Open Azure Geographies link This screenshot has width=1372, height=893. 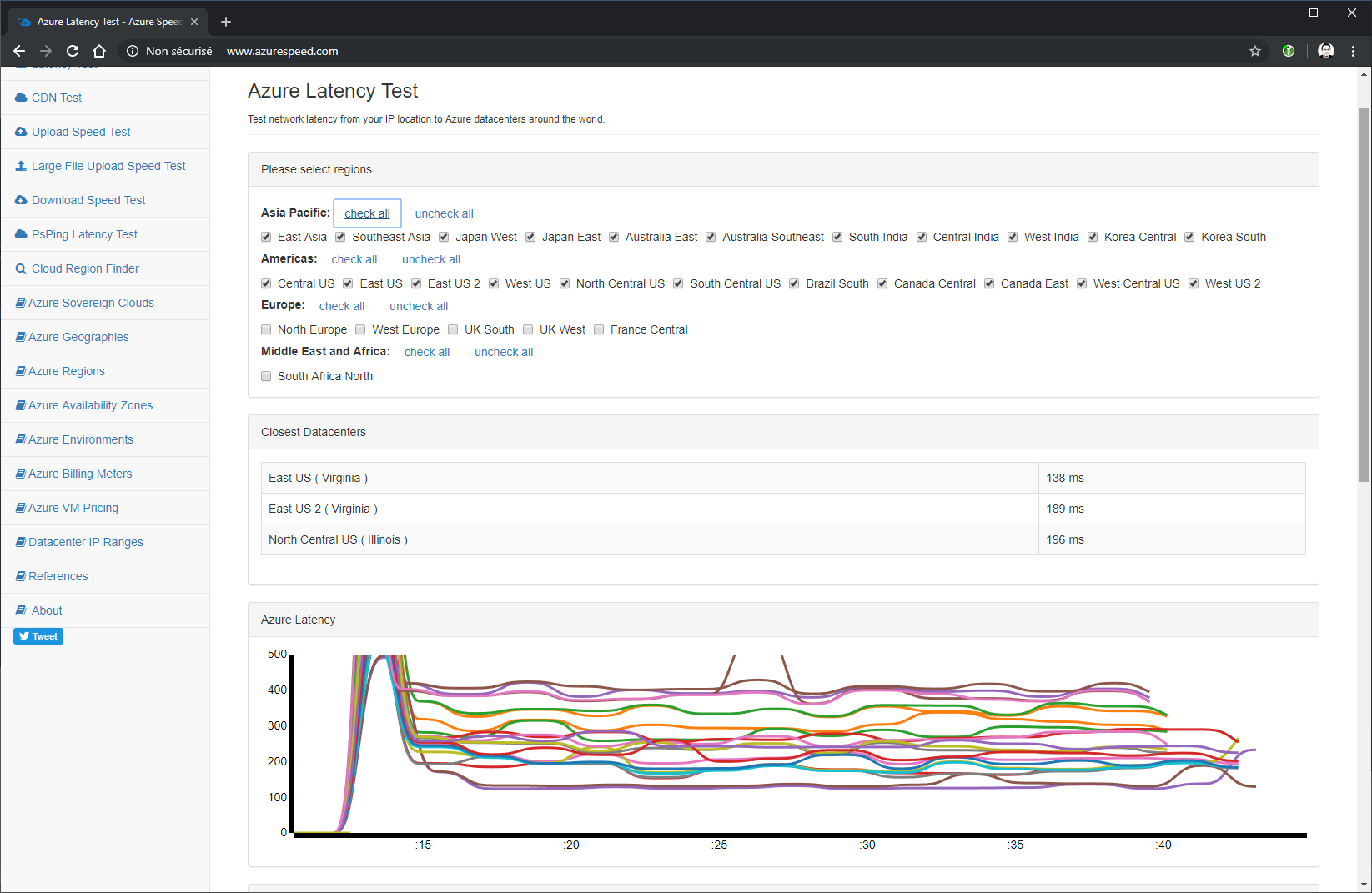[78, 337]
